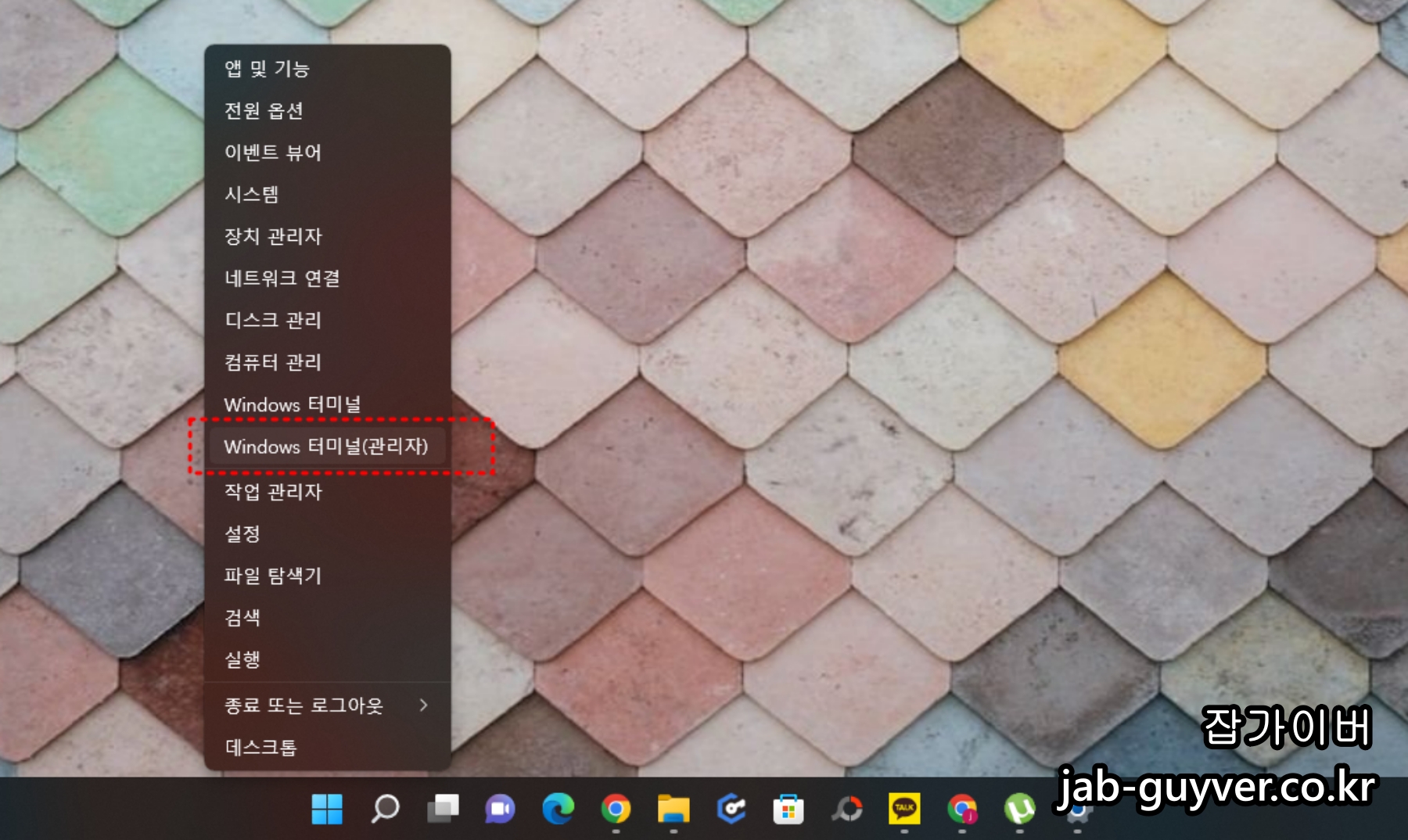Open 앱 및 기능 from the context menu
The width and height of the screenshot is (1408, 840).
point(327,69)
